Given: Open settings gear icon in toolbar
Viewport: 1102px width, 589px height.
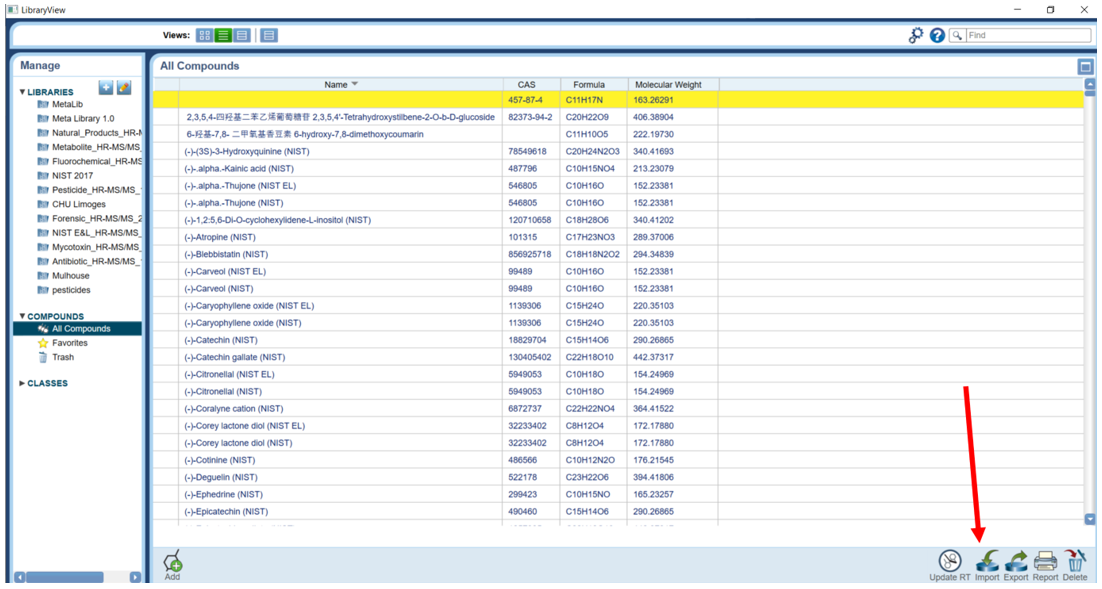Looking at the screenshot, I should pyautogui.click(x=916, y=35).
